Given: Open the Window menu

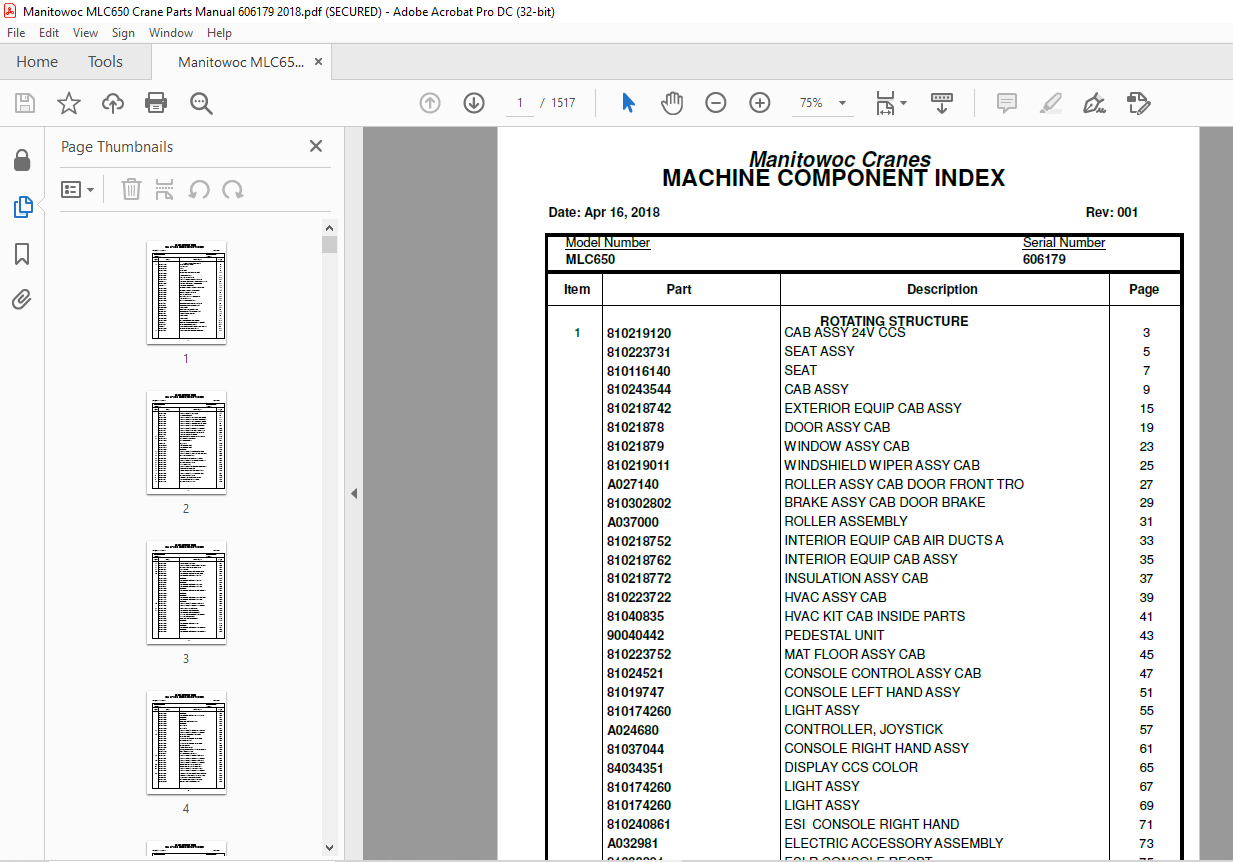Looking at the screenshot, I should 171,33.
